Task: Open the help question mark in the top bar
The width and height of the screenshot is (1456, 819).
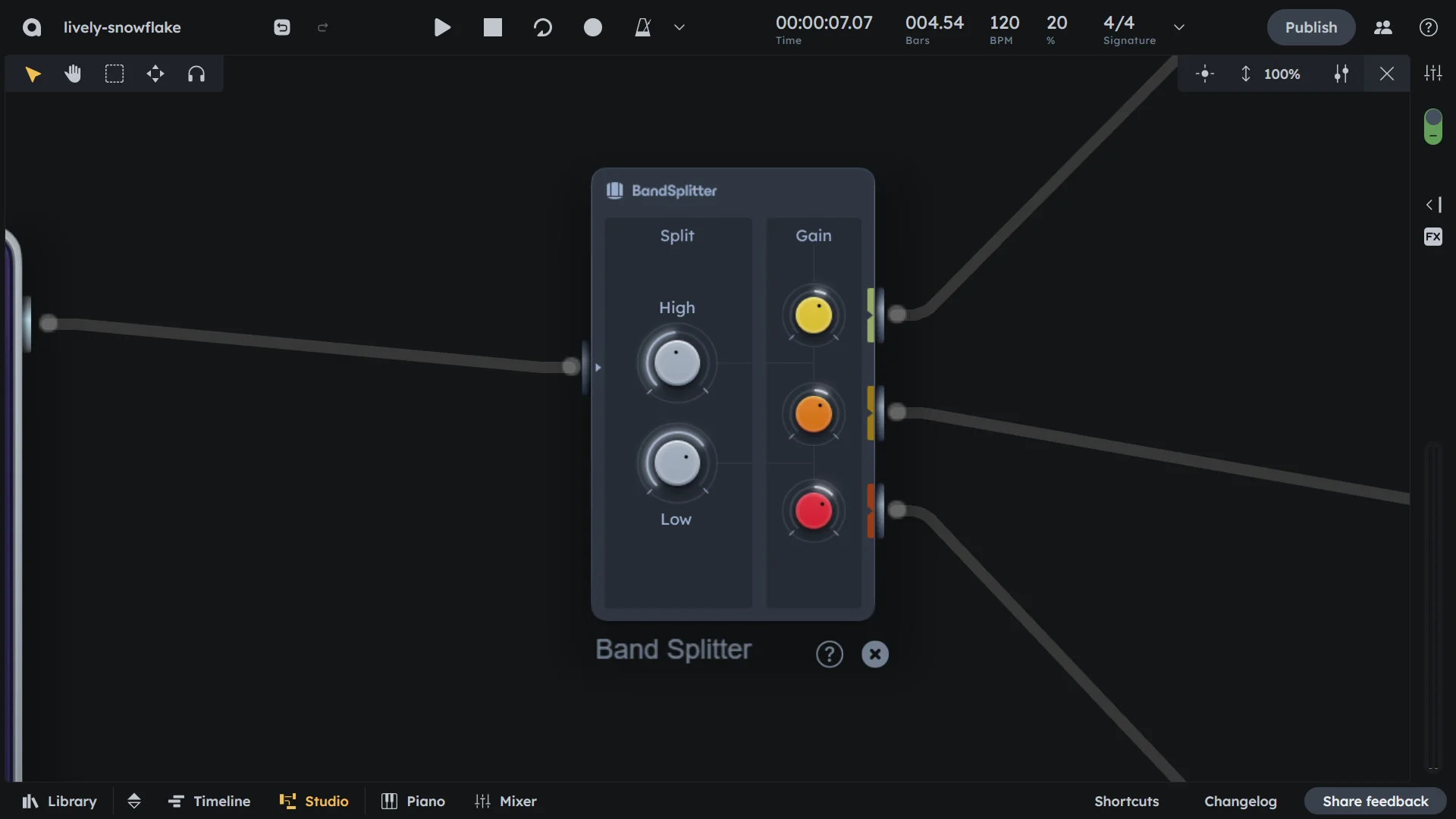Action: [x=1429, y=27]
